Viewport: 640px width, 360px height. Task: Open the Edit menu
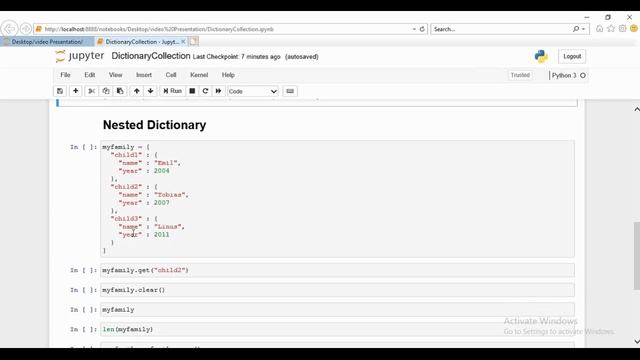pyautogui.click(x=90, y=75)
